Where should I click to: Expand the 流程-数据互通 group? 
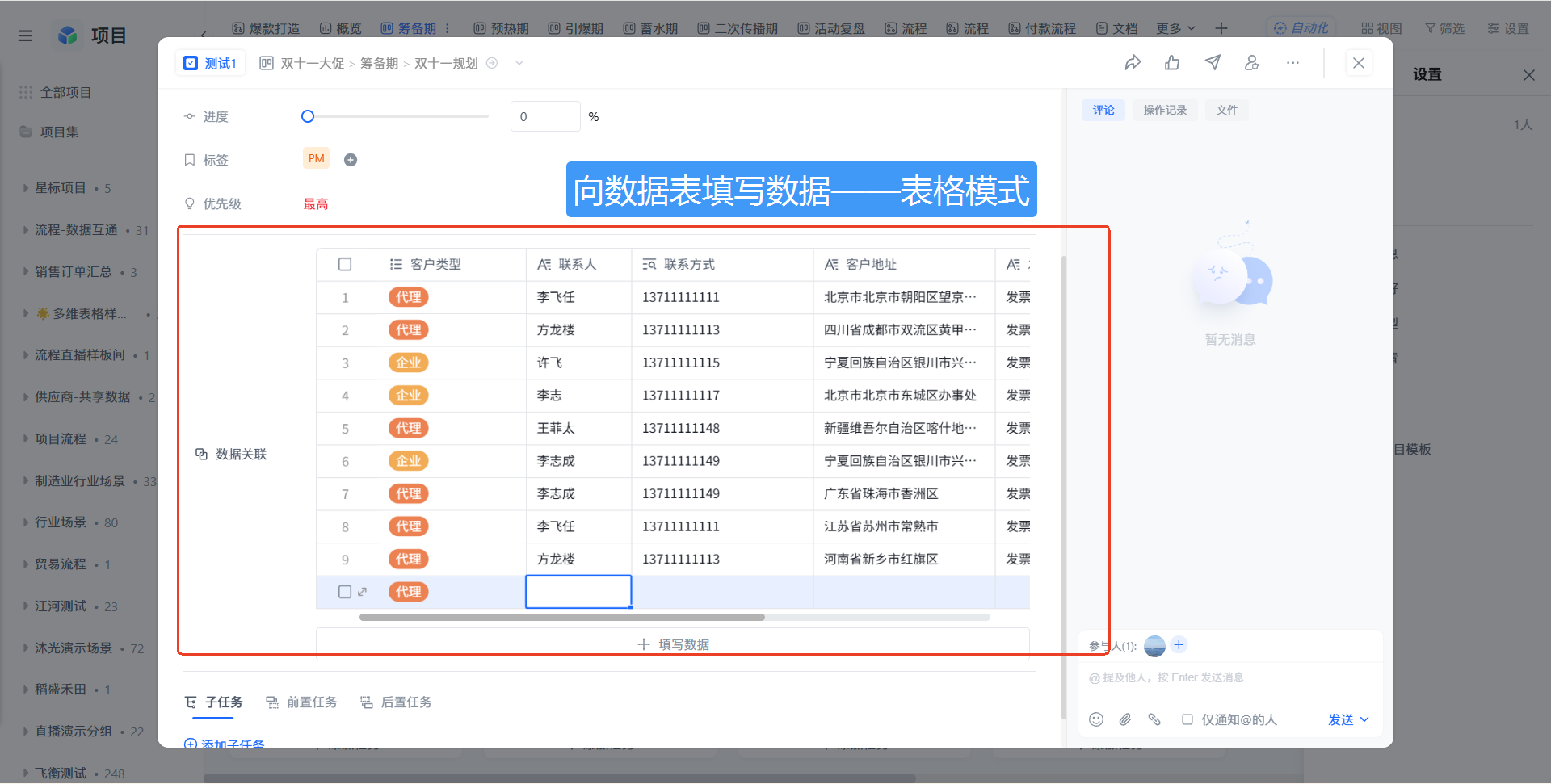coord(25,229)
